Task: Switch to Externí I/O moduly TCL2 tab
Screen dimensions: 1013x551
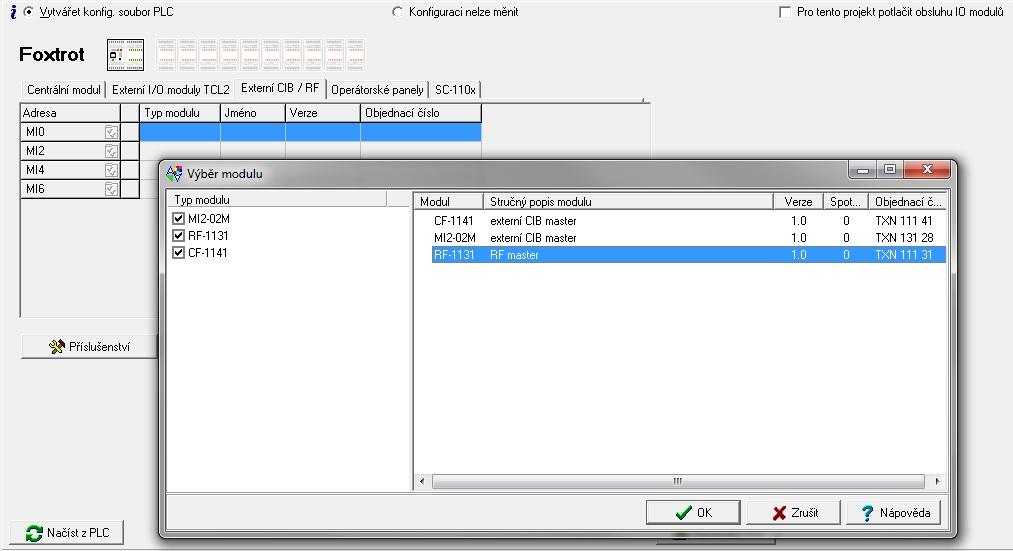Action: coord(171,90)
